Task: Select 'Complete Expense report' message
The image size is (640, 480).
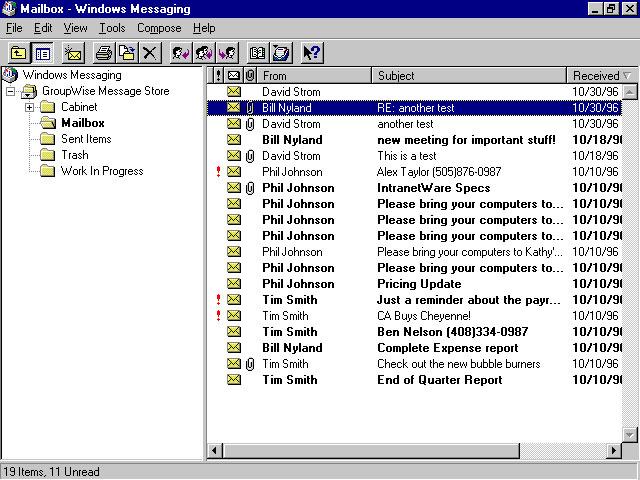Action: tap(414, 348)
